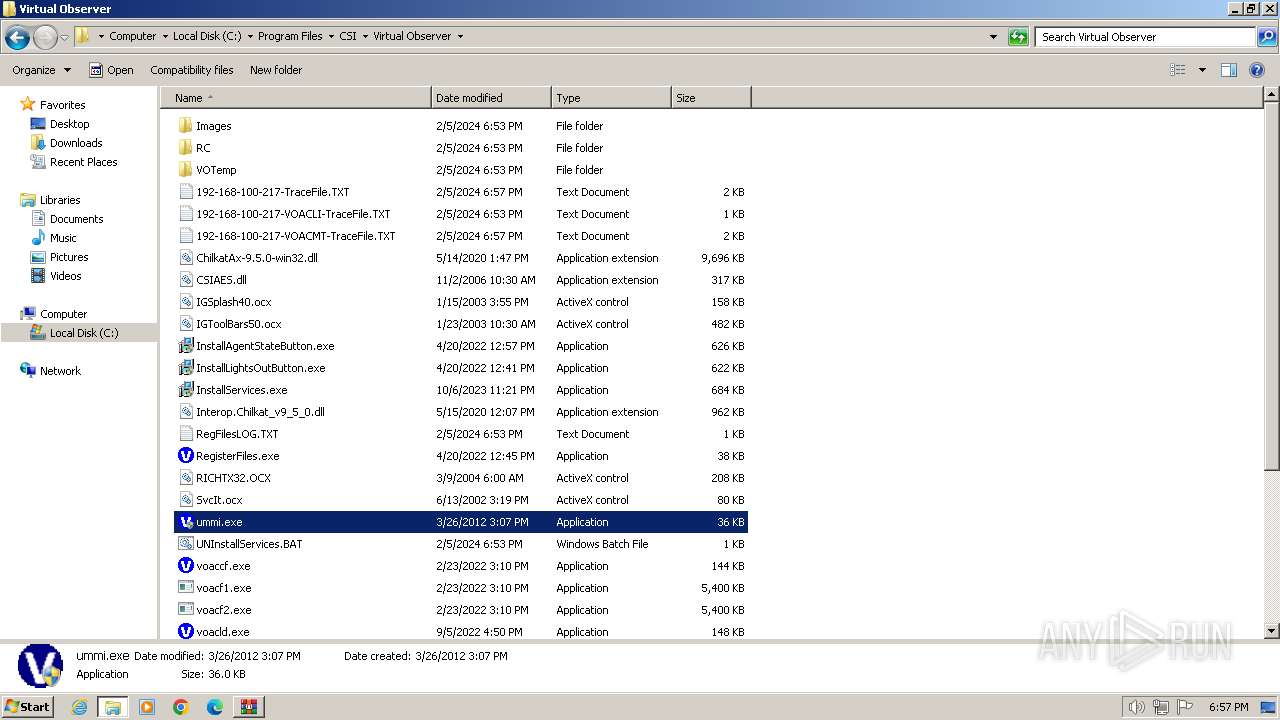The width and height of the screenshot is (1280, 720).
Task: Select Downloads in Favorites
Action: [x=76, y=143]
